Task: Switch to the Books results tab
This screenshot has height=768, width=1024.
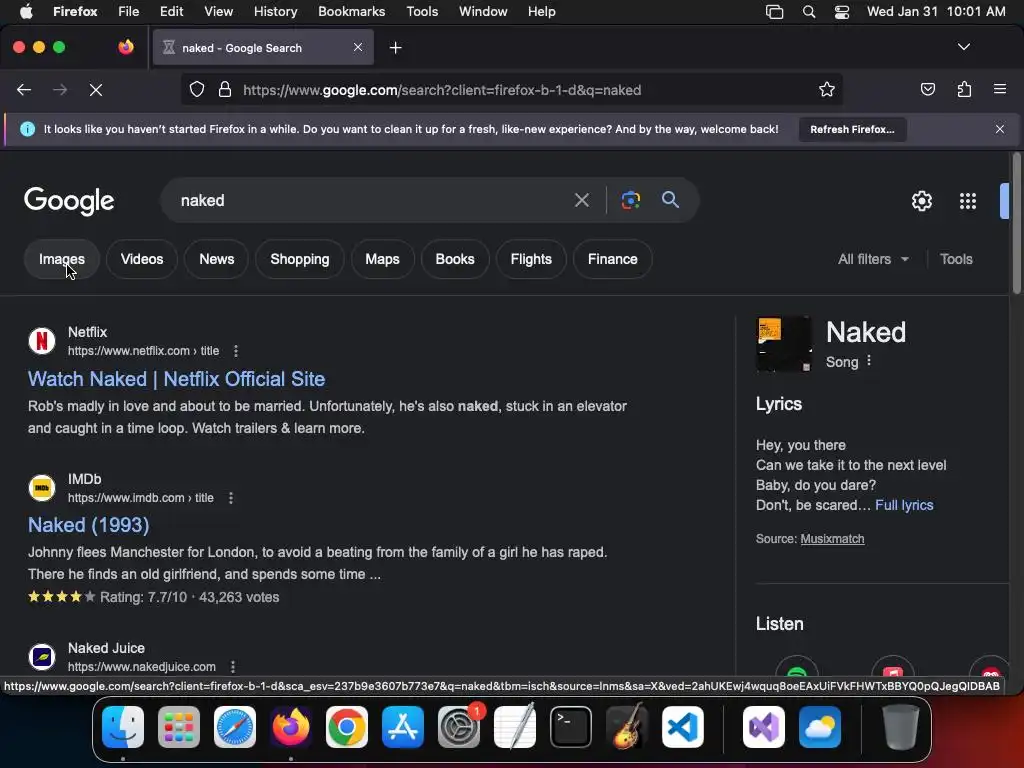Action: click(x=455, y=259)
